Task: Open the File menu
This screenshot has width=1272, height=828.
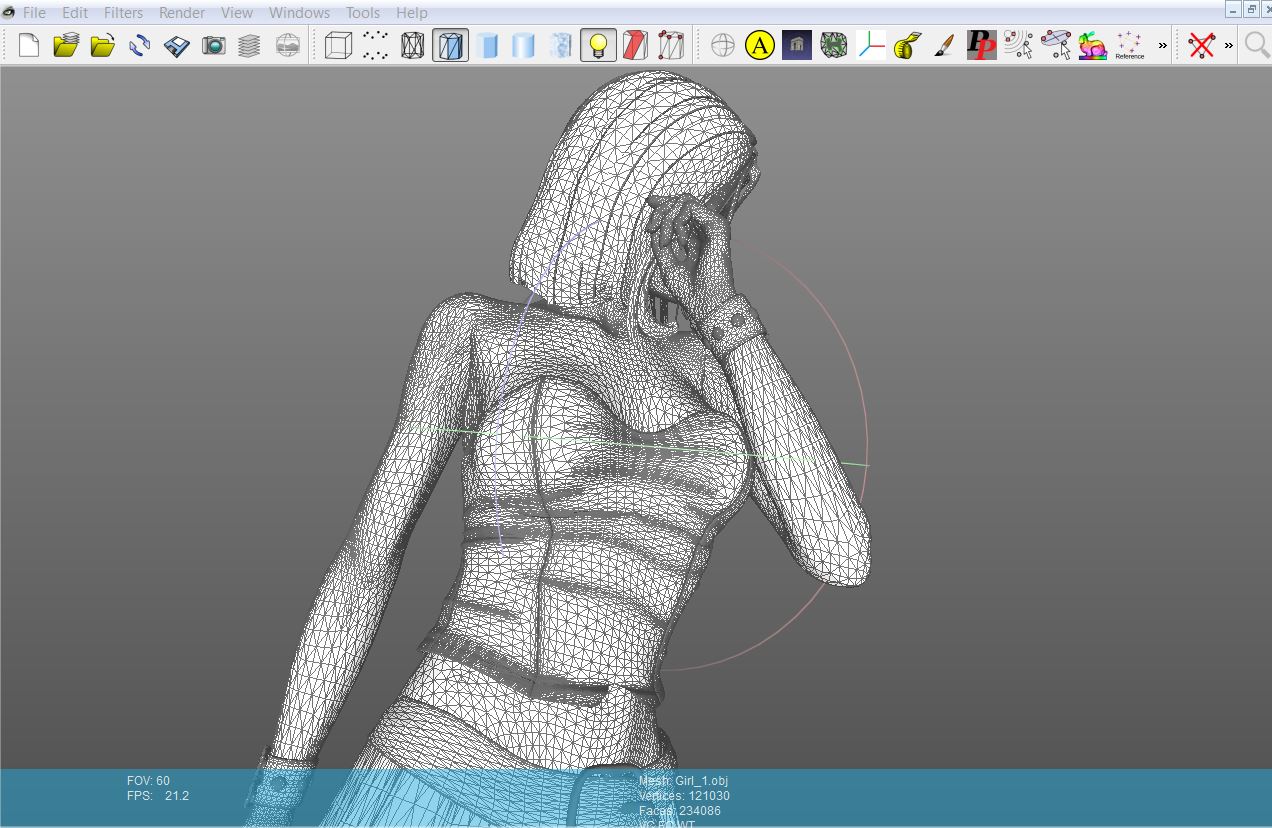Action: [34, 13]
